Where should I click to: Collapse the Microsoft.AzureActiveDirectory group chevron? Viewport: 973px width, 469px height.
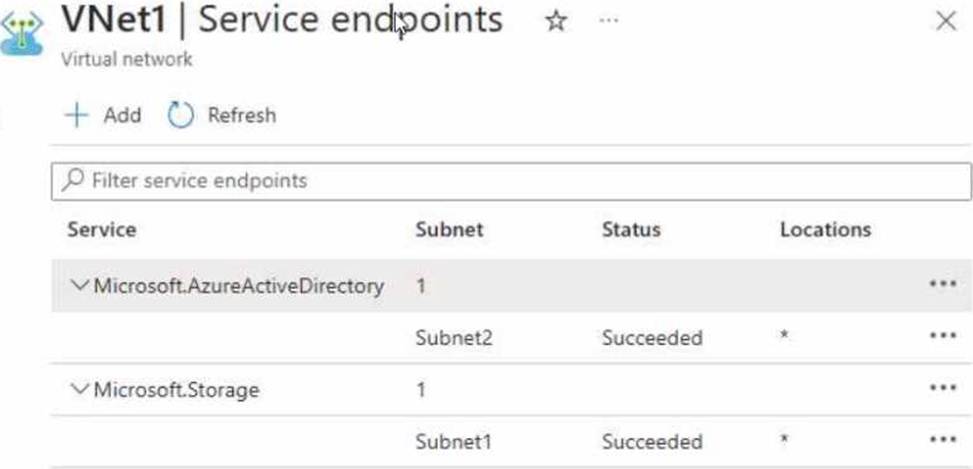click(80, 286)
